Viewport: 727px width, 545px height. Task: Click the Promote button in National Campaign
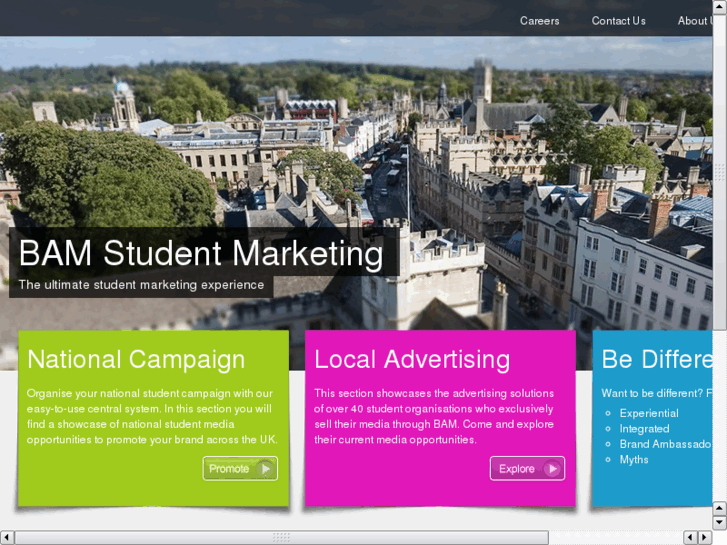click(x=240, y=468)
